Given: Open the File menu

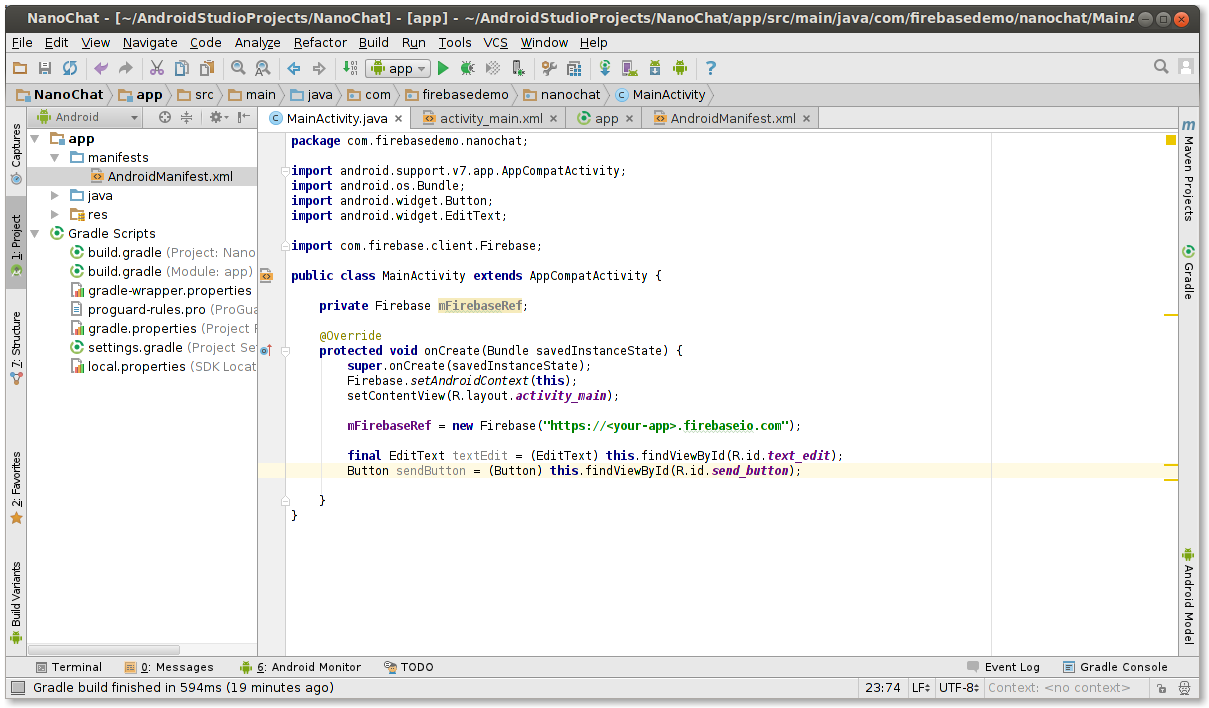Looking at the screenshot, I should [x=22, y=42].
